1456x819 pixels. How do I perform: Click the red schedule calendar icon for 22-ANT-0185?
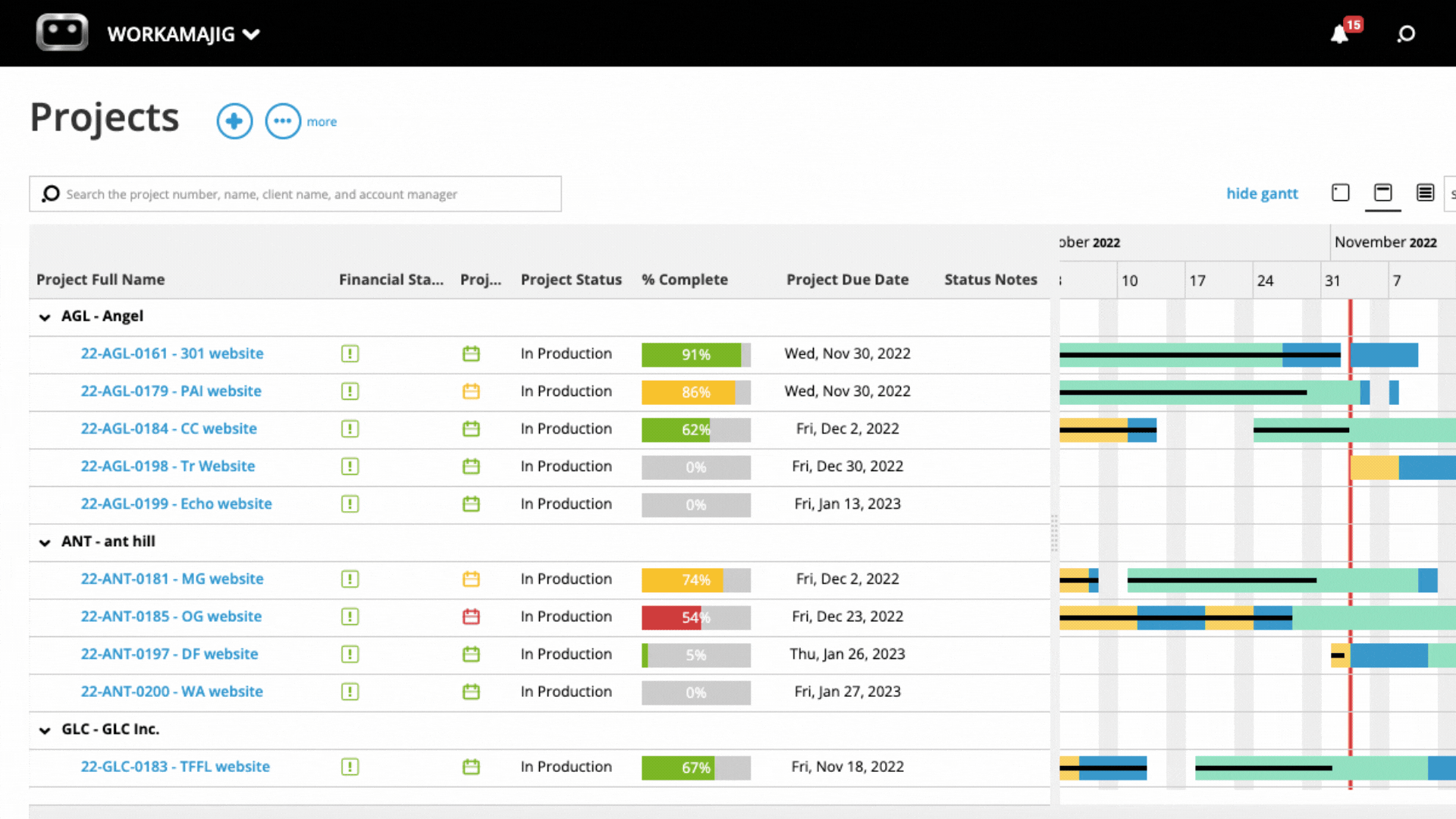(x=471, y=617)
